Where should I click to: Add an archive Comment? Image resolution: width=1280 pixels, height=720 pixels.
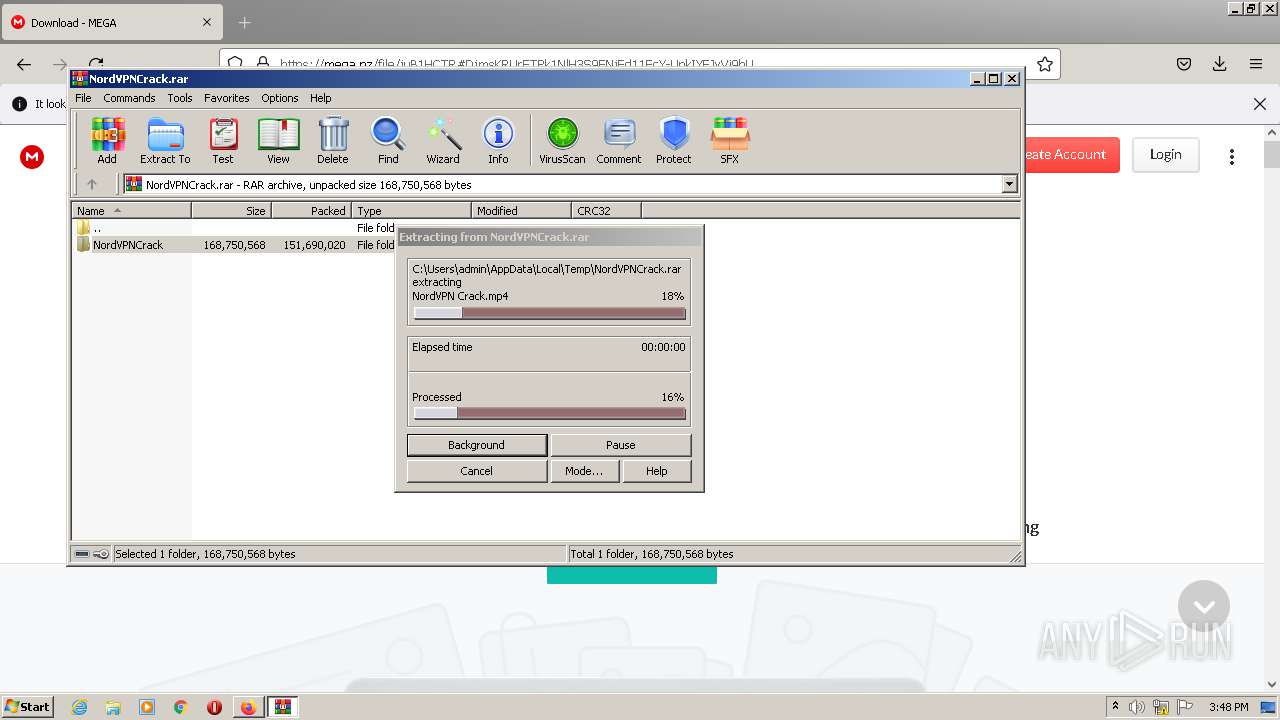[619, 141]
